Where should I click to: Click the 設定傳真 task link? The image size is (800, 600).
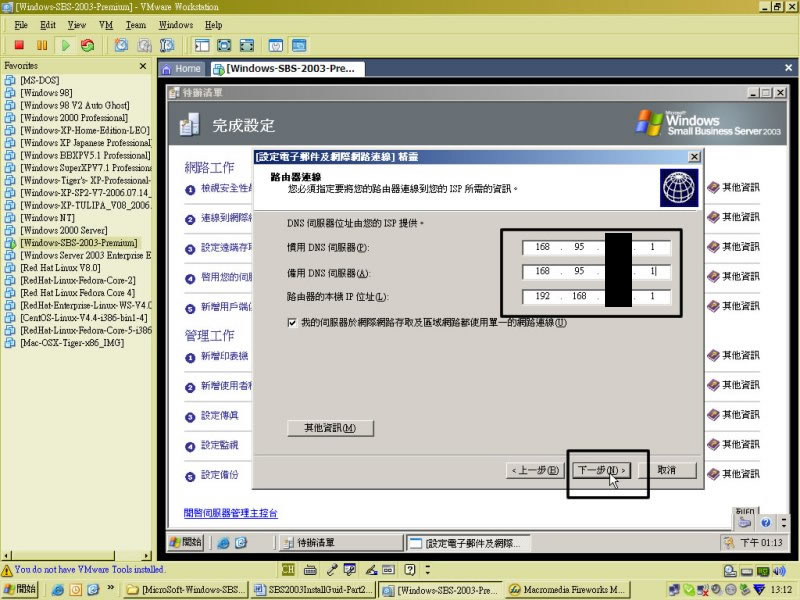pos(219,416)
